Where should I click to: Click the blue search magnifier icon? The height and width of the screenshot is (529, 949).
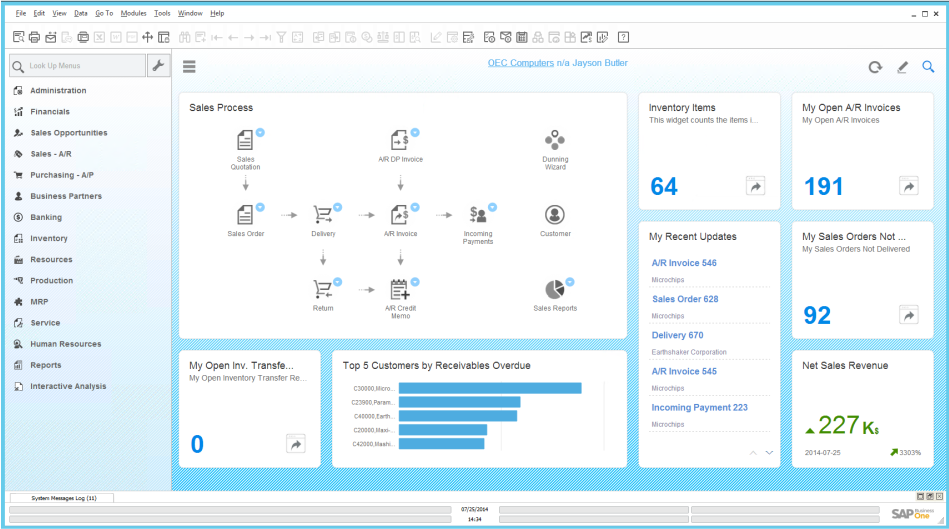(x=928, y=67)
